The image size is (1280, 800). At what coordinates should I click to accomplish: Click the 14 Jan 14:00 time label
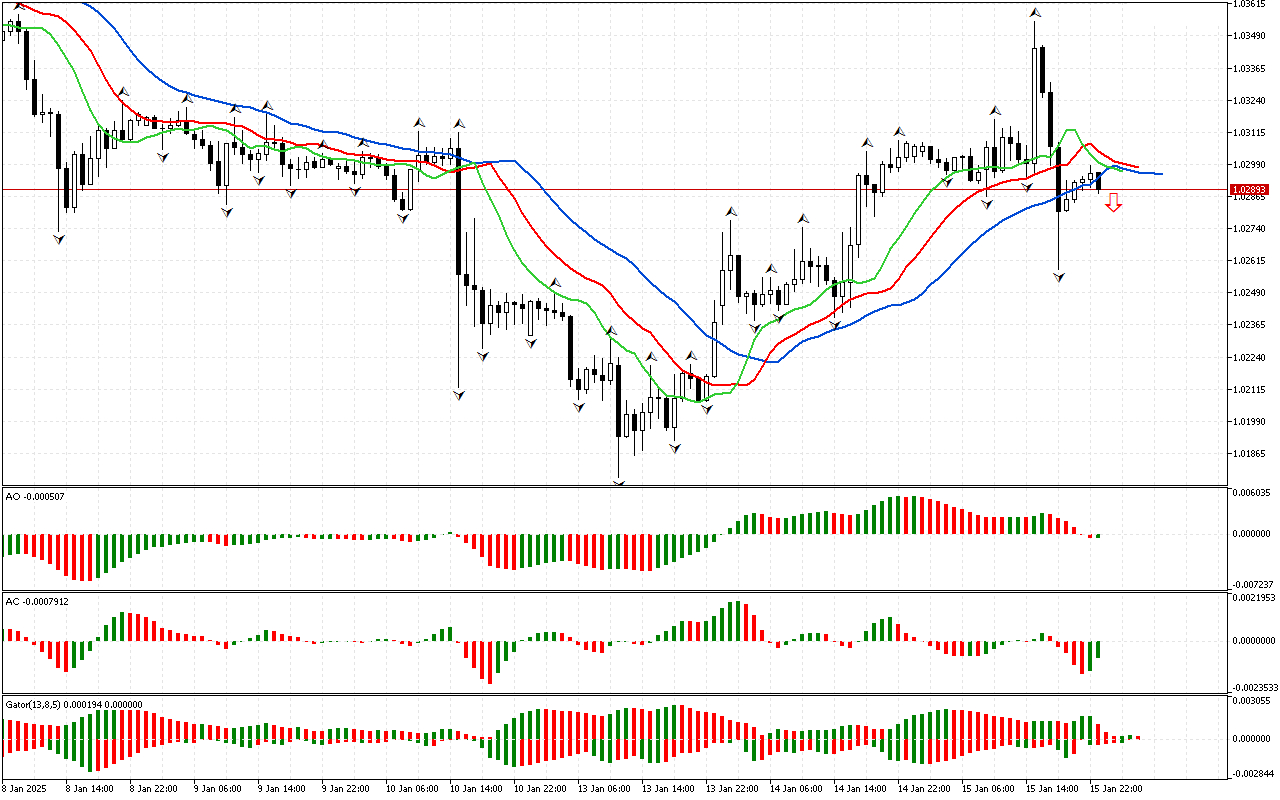coord(860,788)
